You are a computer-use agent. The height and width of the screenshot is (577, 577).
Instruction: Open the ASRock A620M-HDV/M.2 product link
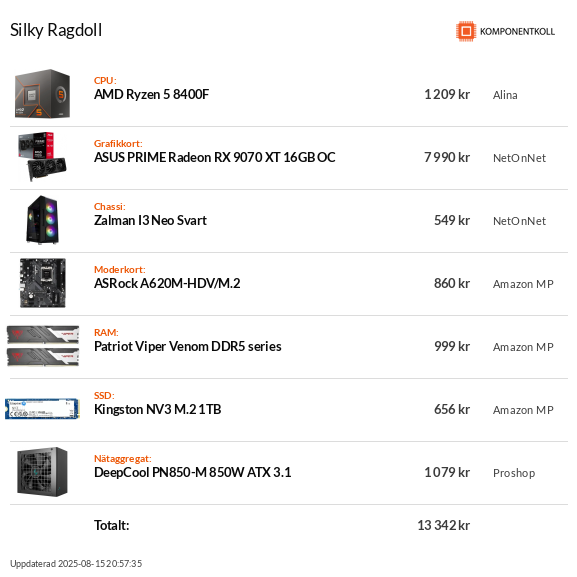click(x=167, y=283)
